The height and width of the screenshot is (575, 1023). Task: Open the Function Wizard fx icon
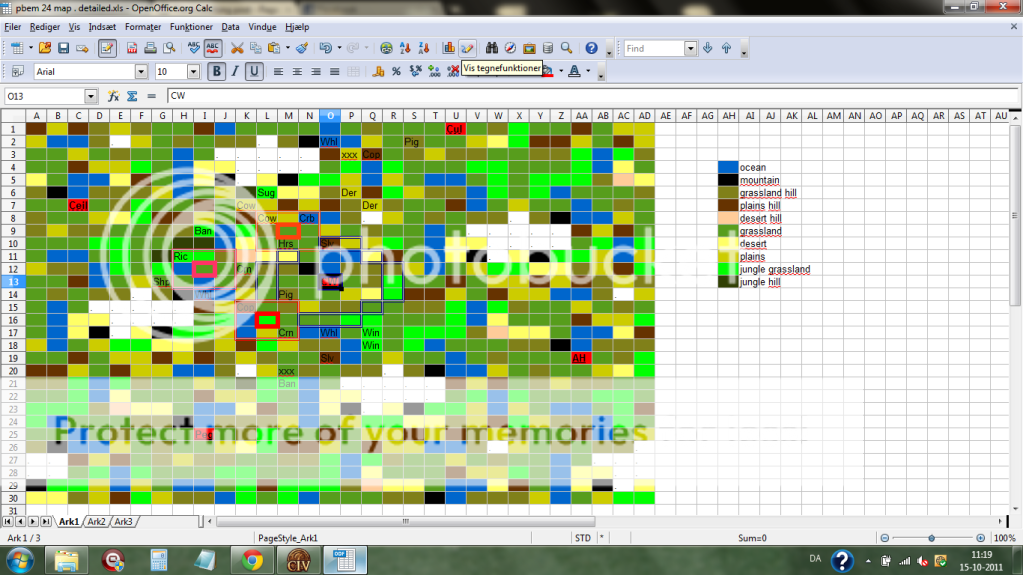coord(113,96)
